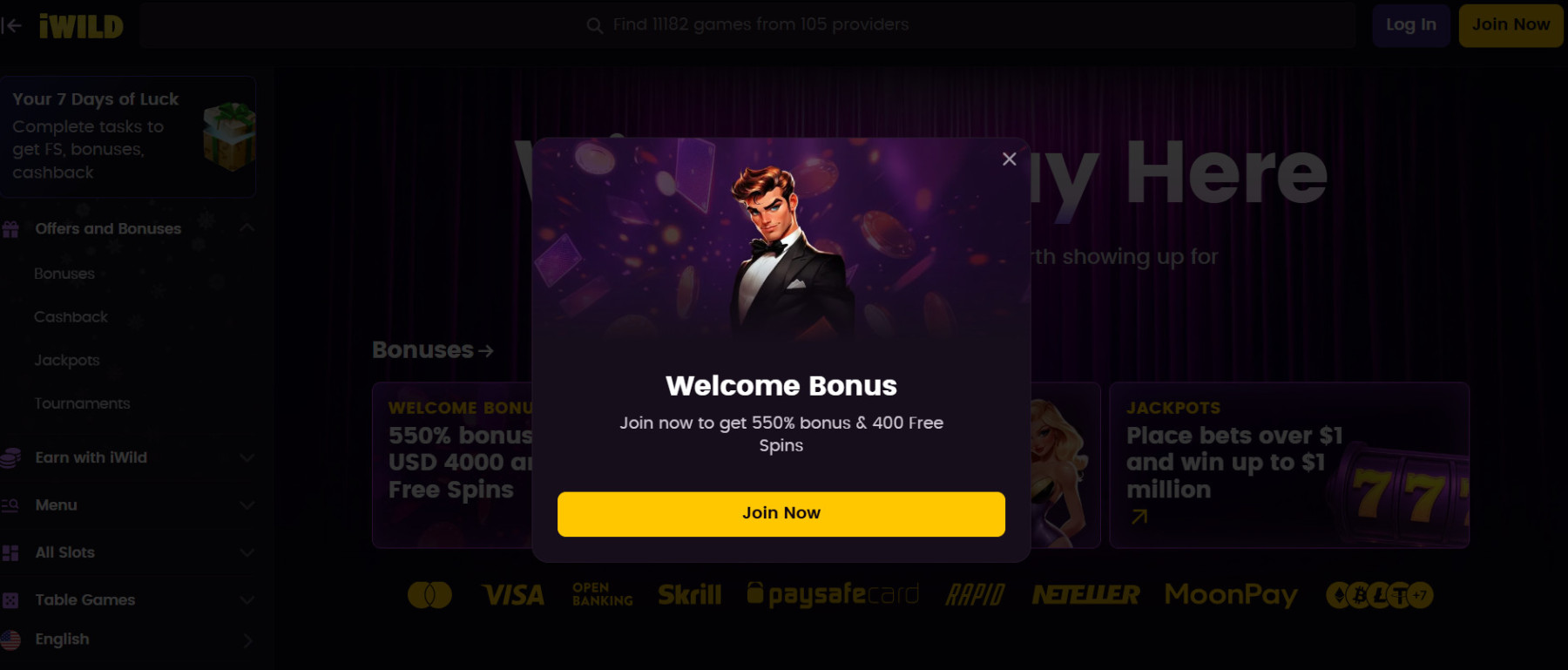Image resolution: width=1568 pixels, height=670 pixels.
Task: Click the iWild logo
Action: pyautogui.click(x=81, y=26)
